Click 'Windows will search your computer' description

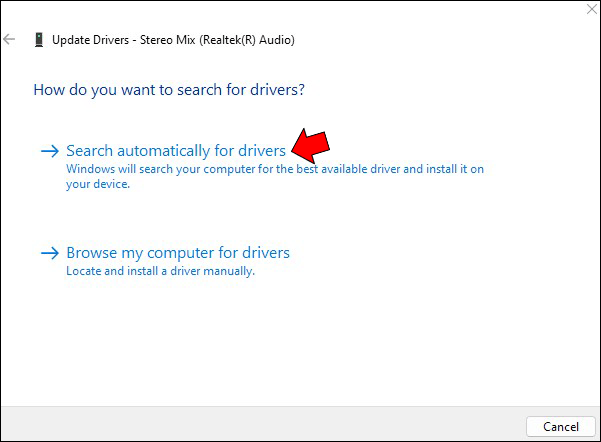pyautogui.click(x=275, y=176)
